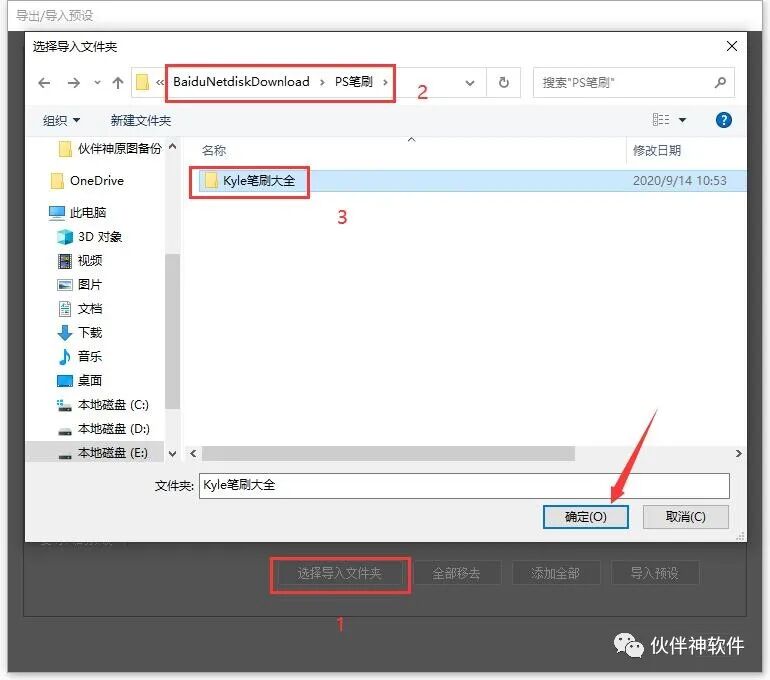Screen dimensions: 770x680
Task: Click the date 2020/9/14 10:53
Action: click(x=679, y=181)
